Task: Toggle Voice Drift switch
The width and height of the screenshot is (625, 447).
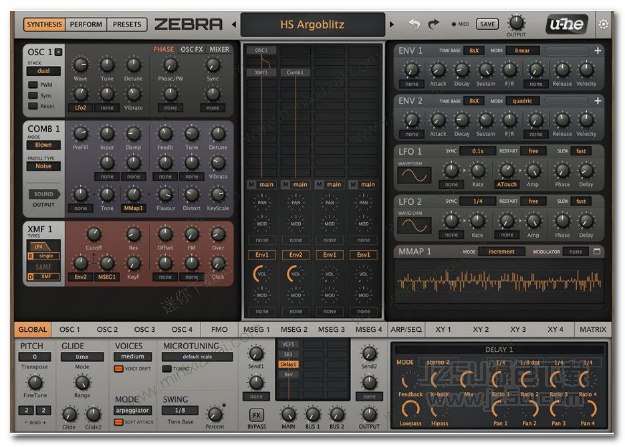Action: [x=119, y=368]
